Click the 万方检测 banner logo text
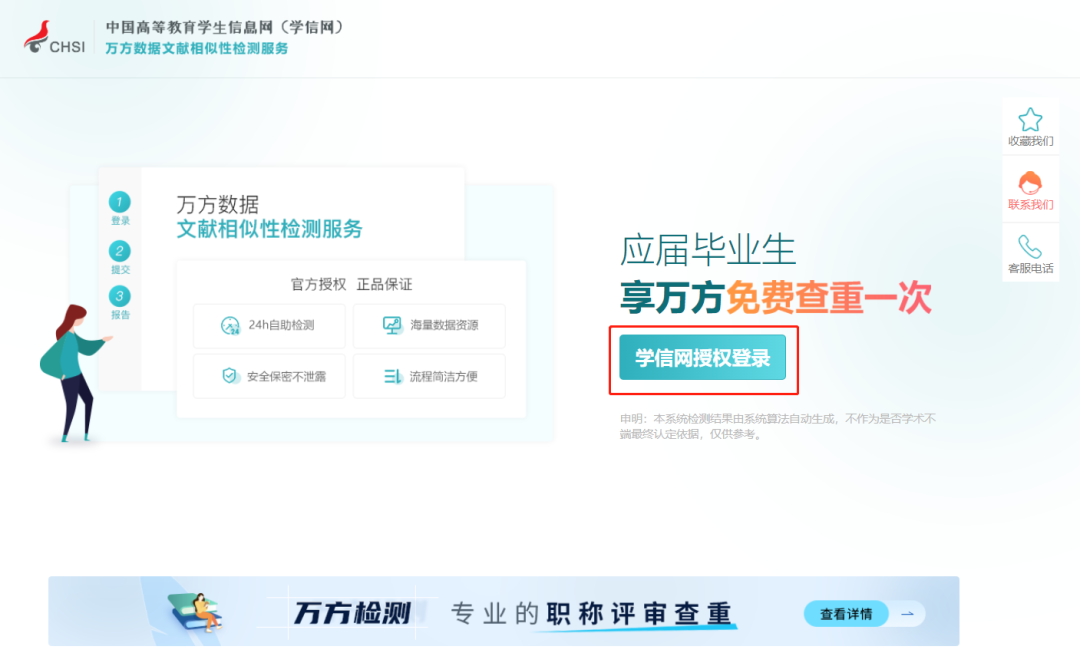Screen dimensions: 1080x653 coord(352,612)
